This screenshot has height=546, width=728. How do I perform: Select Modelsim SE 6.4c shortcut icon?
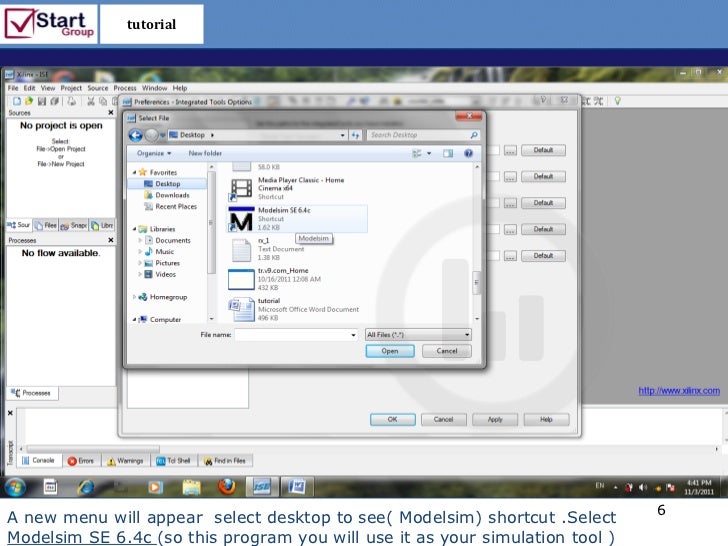(241, 219)
